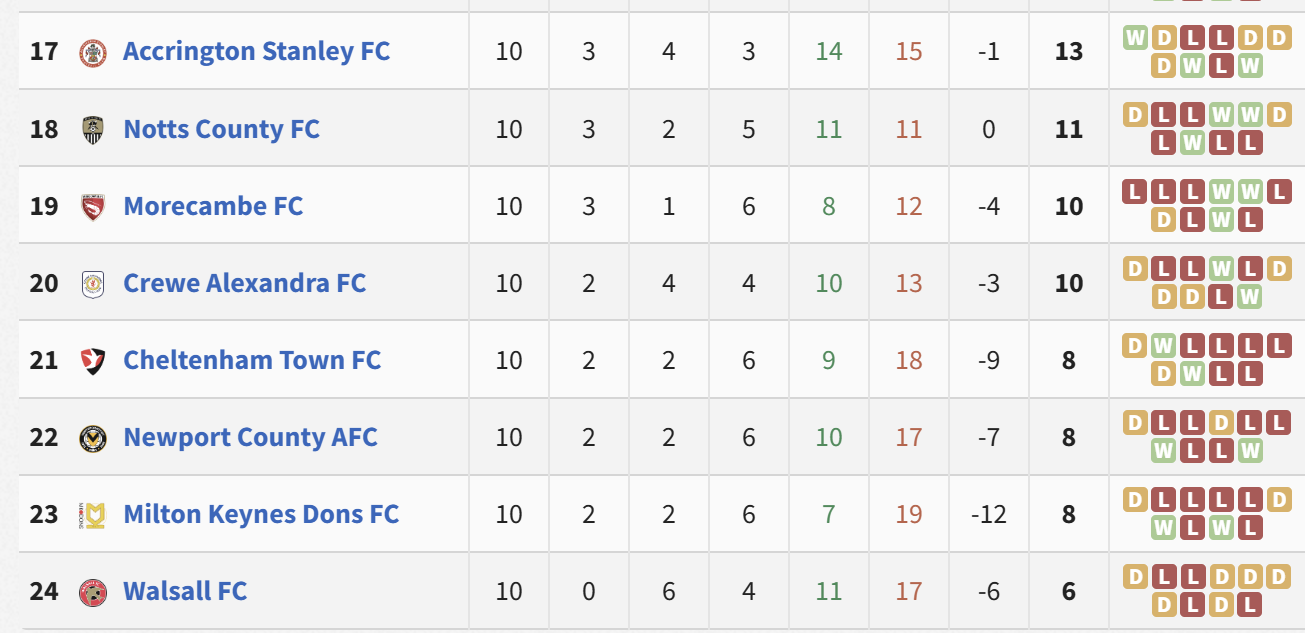Click the Accrington Stanley FC club crest
1305x633 pixels.
point(93,52)
